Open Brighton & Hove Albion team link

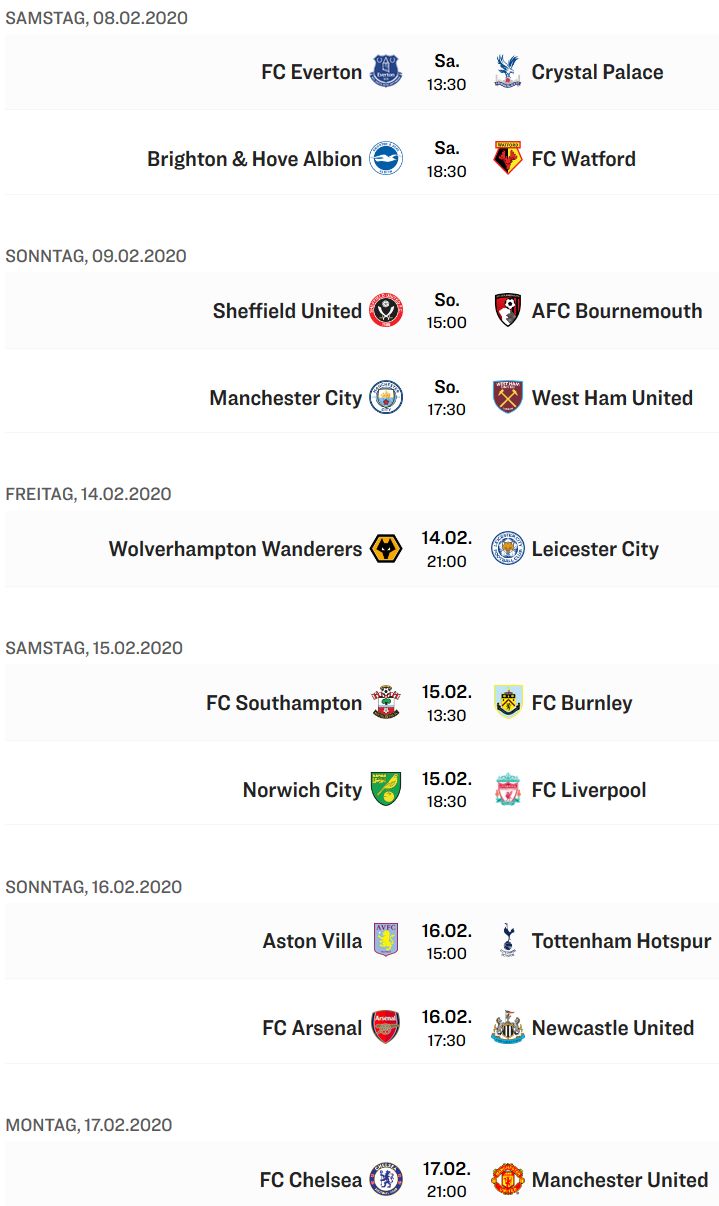click(254, 159)
